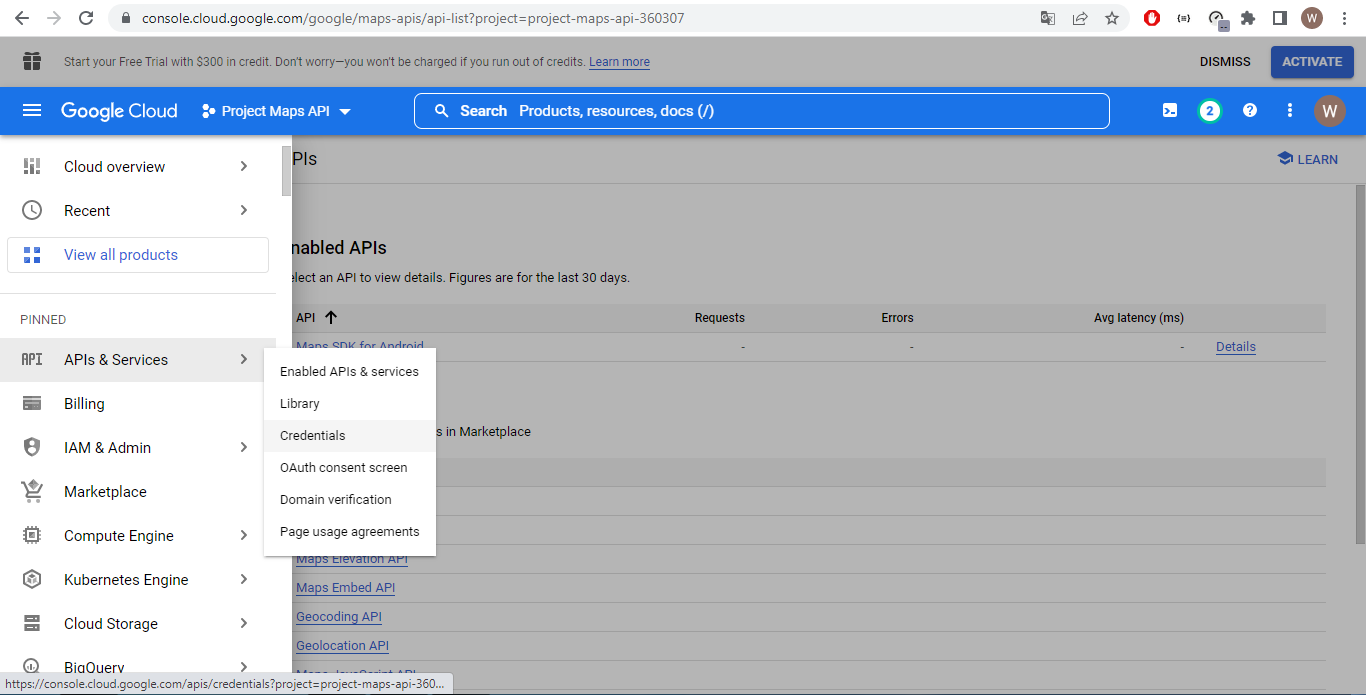Open the LEARN panel button
This screenshot has height=695, width=1366.
point(1308,159)
